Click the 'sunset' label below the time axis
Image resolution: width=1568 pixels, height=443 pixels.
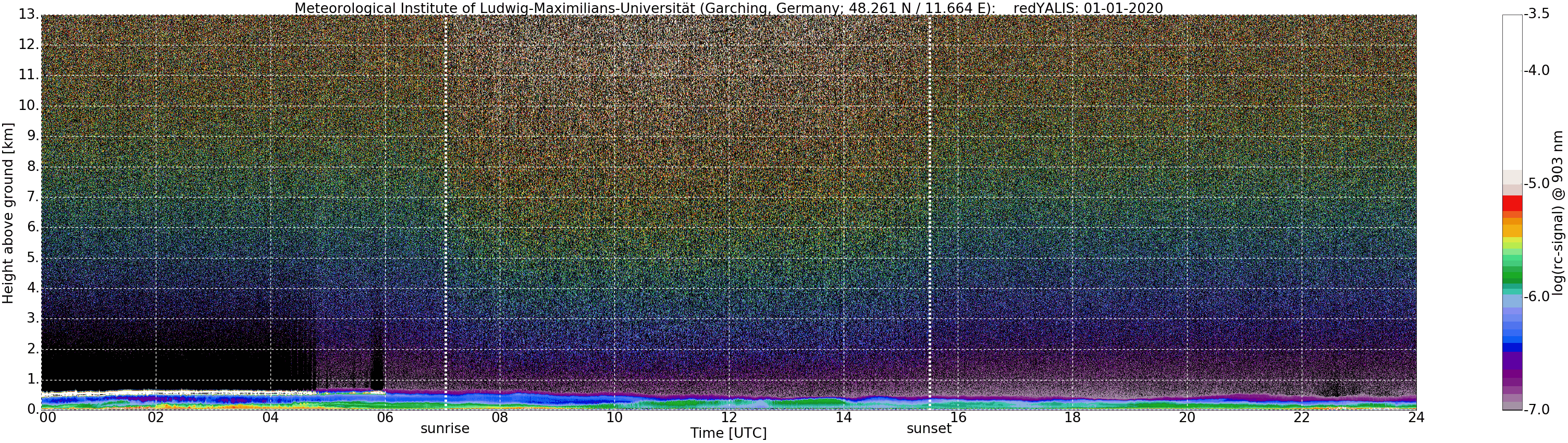coord(929,428)
